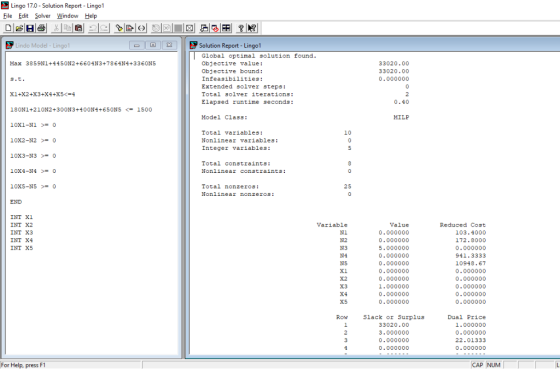Print using the printer toolbar icon
Screen dimensions: 560x369
pos(41,28)
